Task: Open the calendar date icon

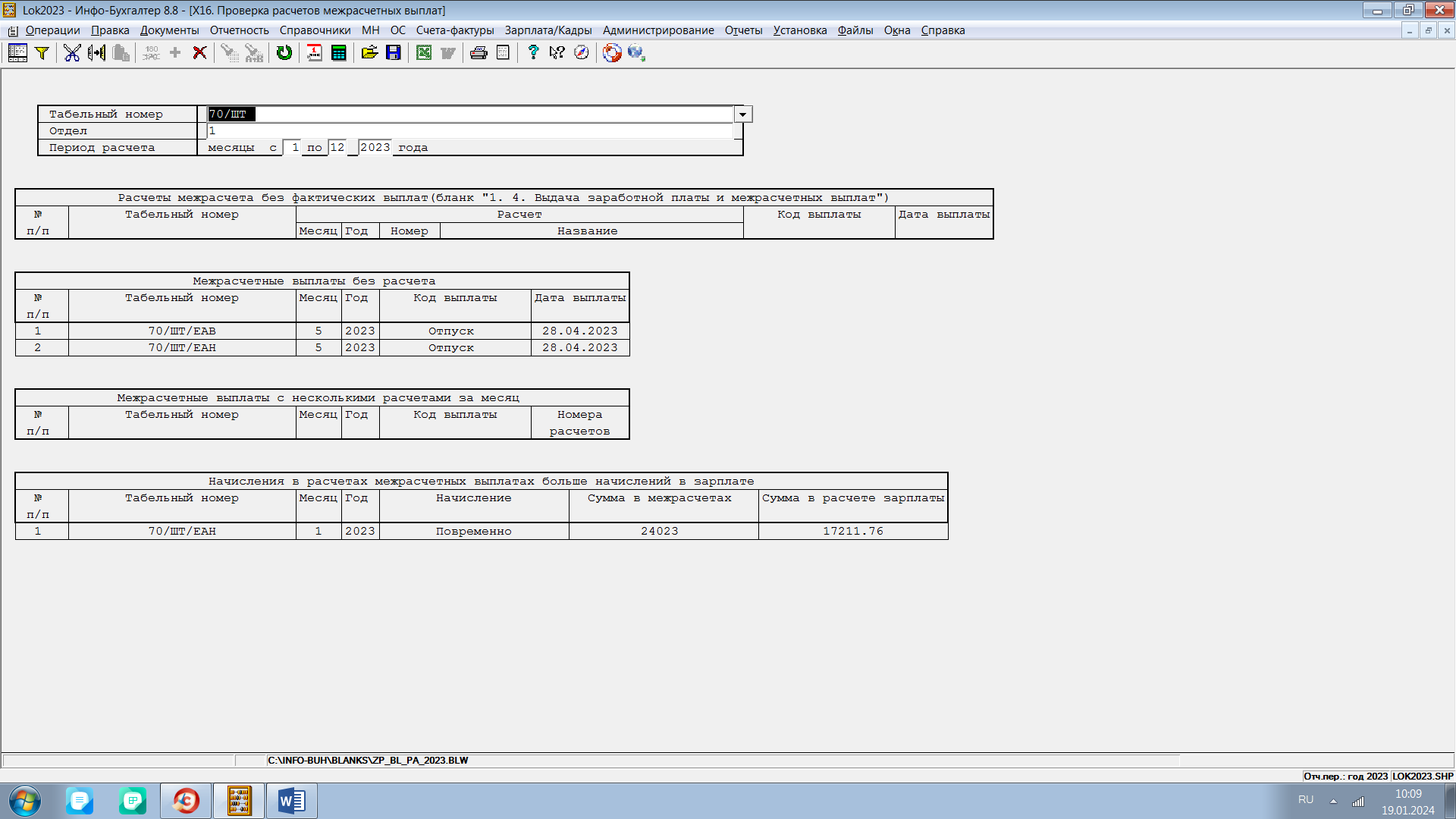Action: 314,53
